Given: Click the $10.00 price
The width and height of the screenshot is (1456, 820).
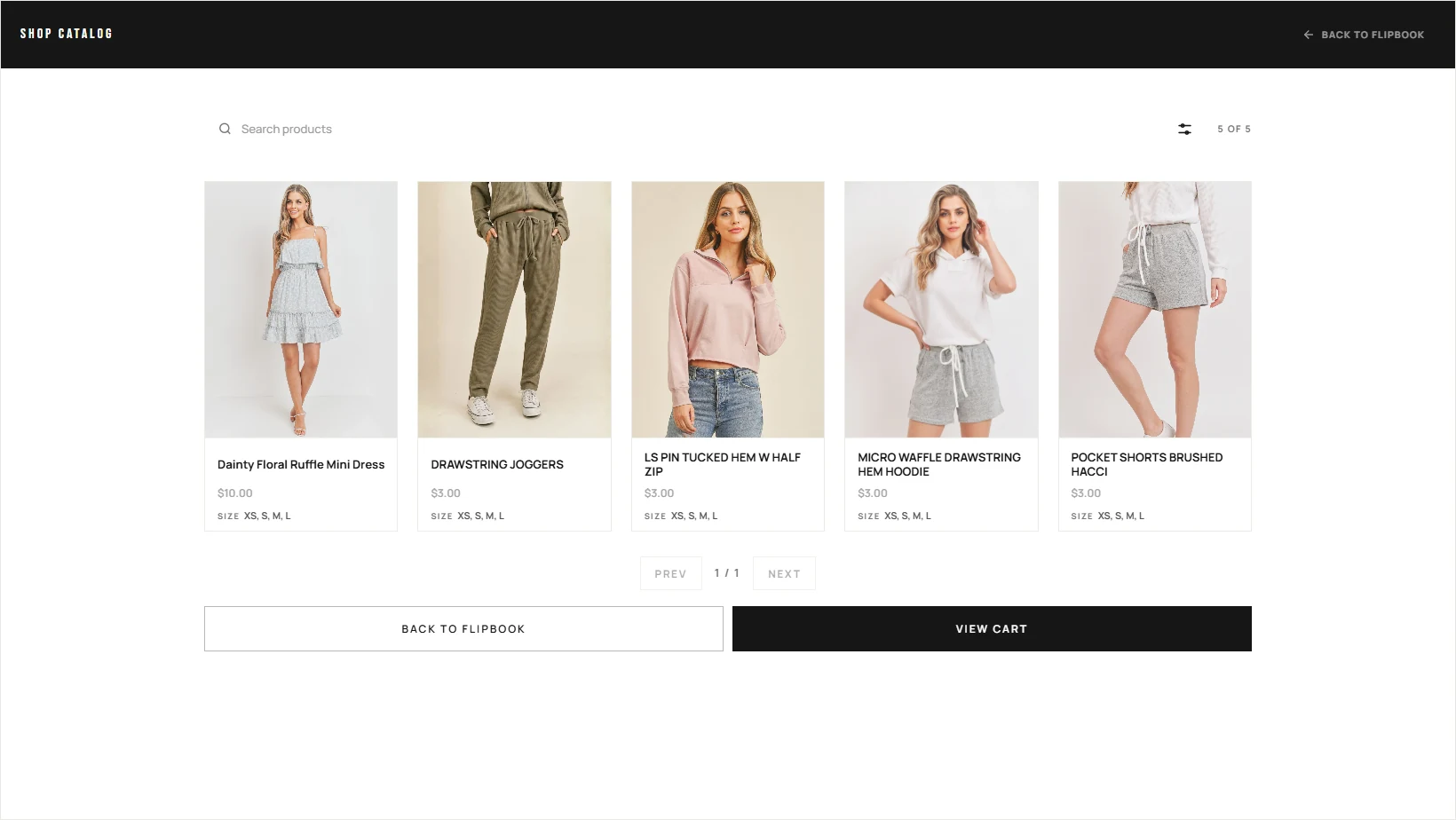Looking at the screenshot, I should click(x=235, y=493).
